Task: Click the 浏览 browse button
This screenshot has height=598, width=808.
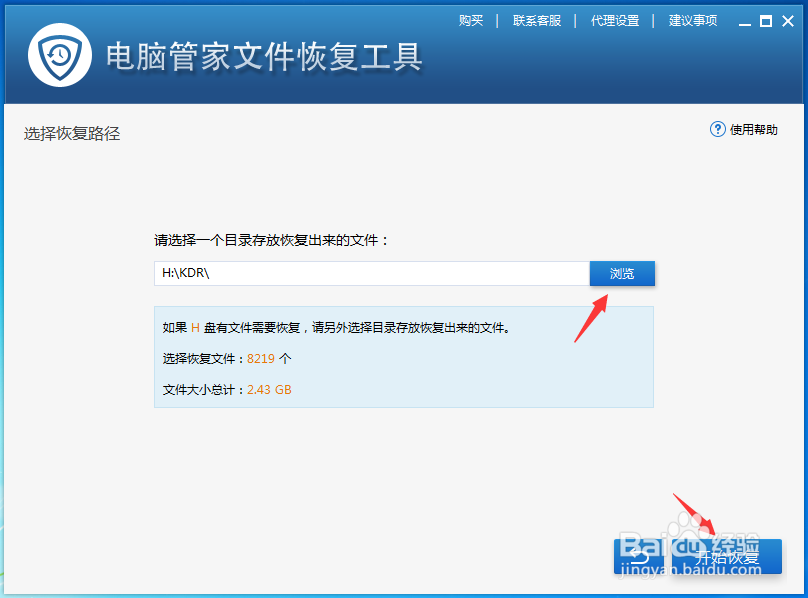Action: click(622, 273)
